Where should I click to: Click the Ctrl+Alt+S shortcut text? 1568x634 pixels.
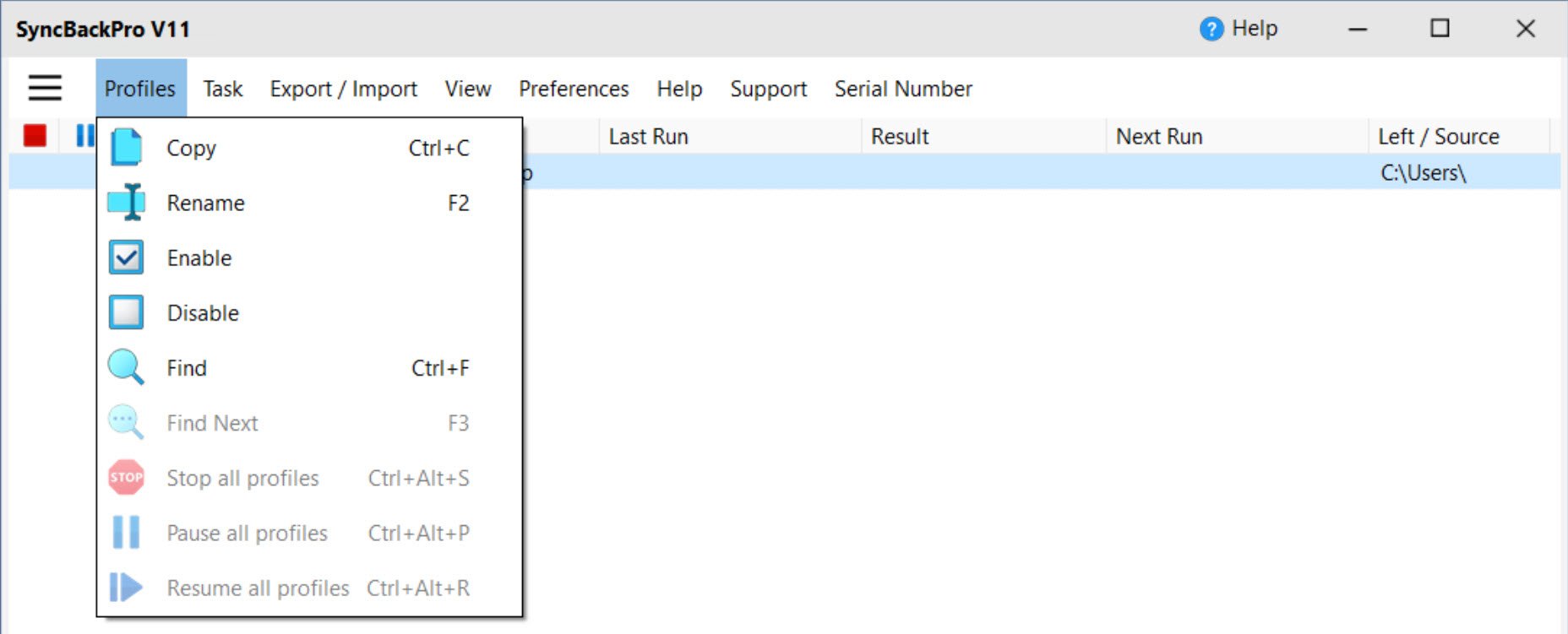[419, 478]
